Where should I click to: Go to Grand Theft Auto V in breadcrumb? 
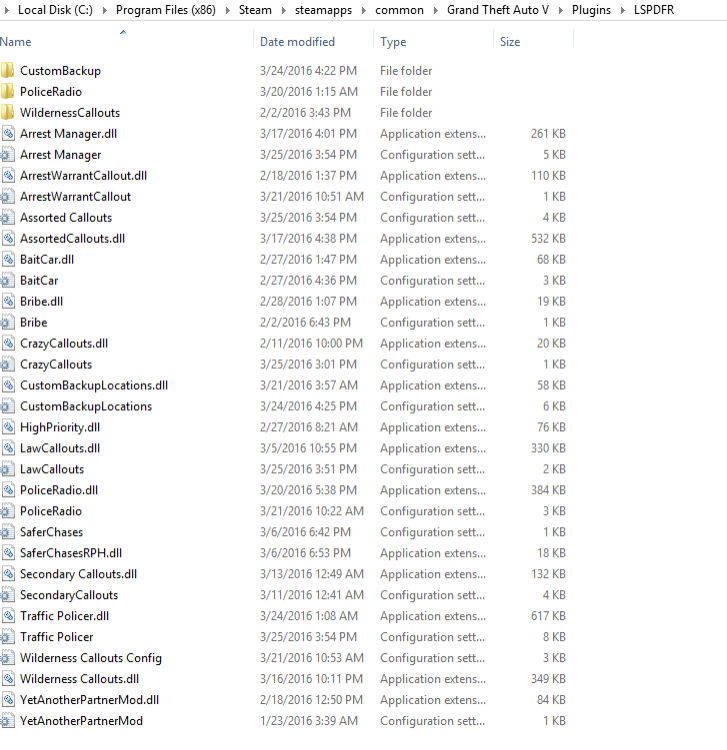(498, 10)
